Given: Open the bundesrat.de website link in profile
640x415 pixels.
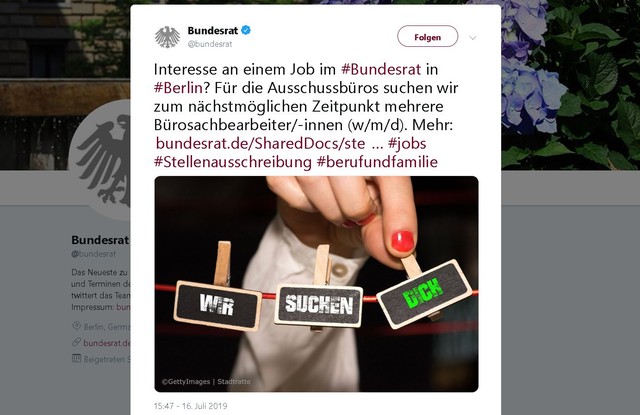Looking at the screenshot, I should click(x=107, y=343).
